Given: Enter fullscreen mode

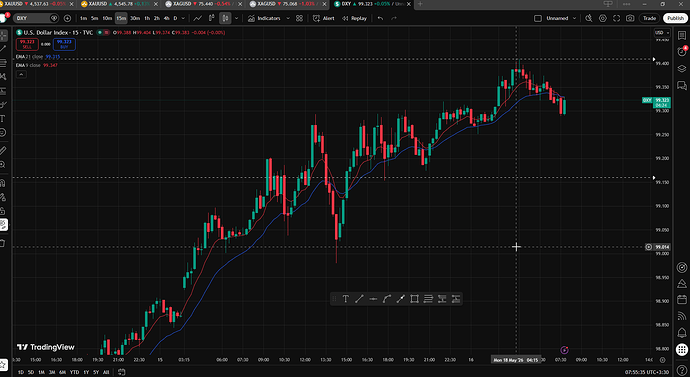Looking at the screenshot, I should [617, 18].
